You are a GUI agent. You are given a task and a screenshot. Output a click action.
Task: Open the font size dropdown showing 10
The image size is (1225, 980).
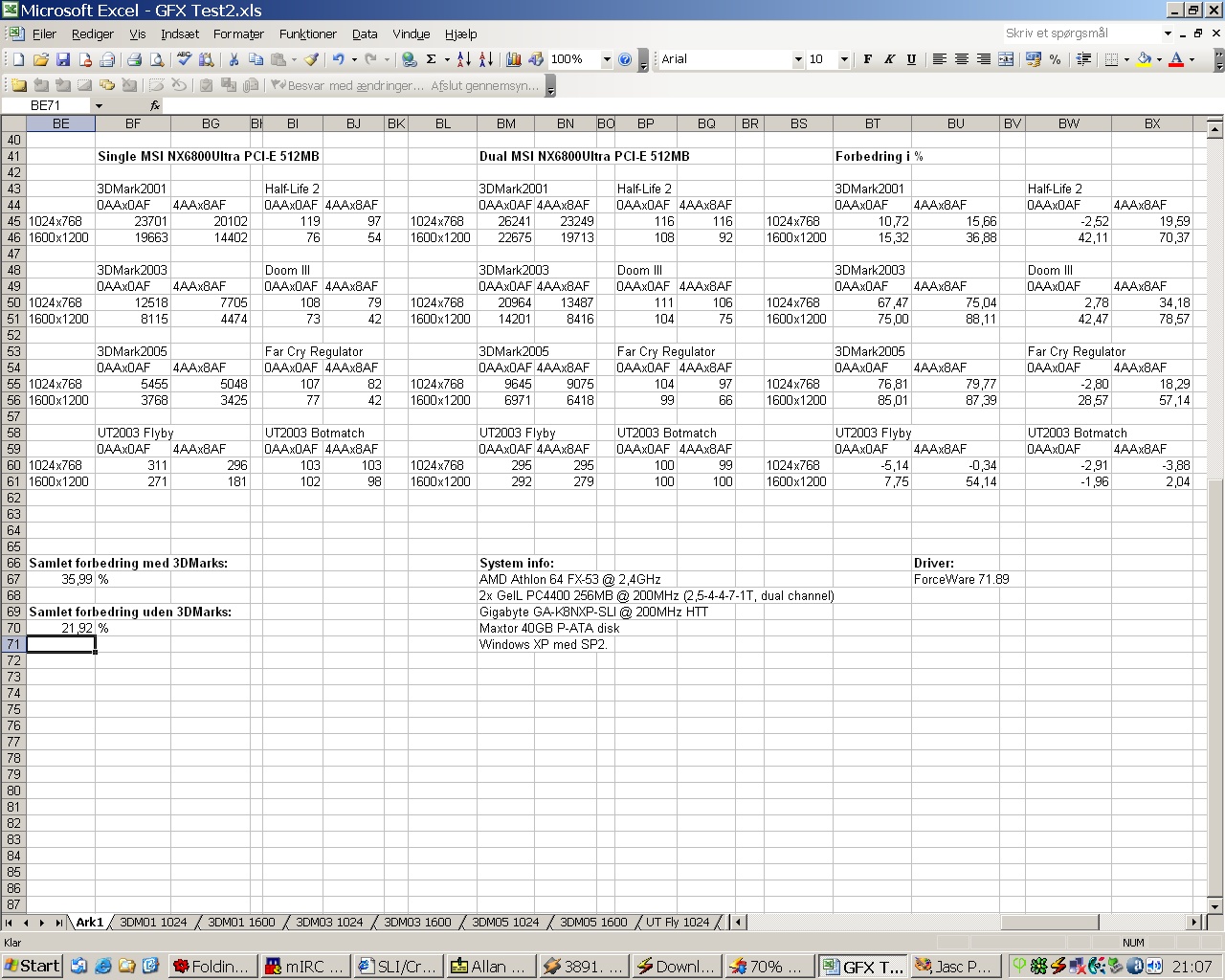pos(844,59)
